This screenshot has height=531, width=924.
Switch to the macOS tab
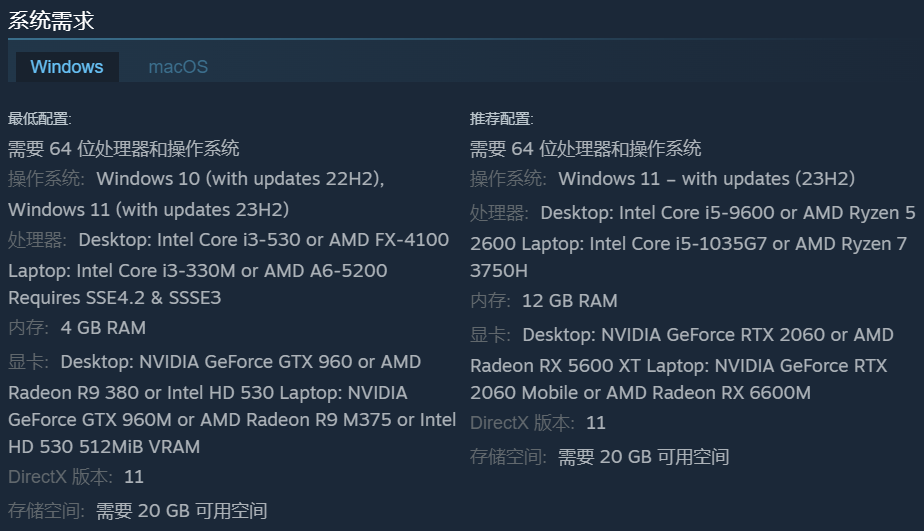178,67
